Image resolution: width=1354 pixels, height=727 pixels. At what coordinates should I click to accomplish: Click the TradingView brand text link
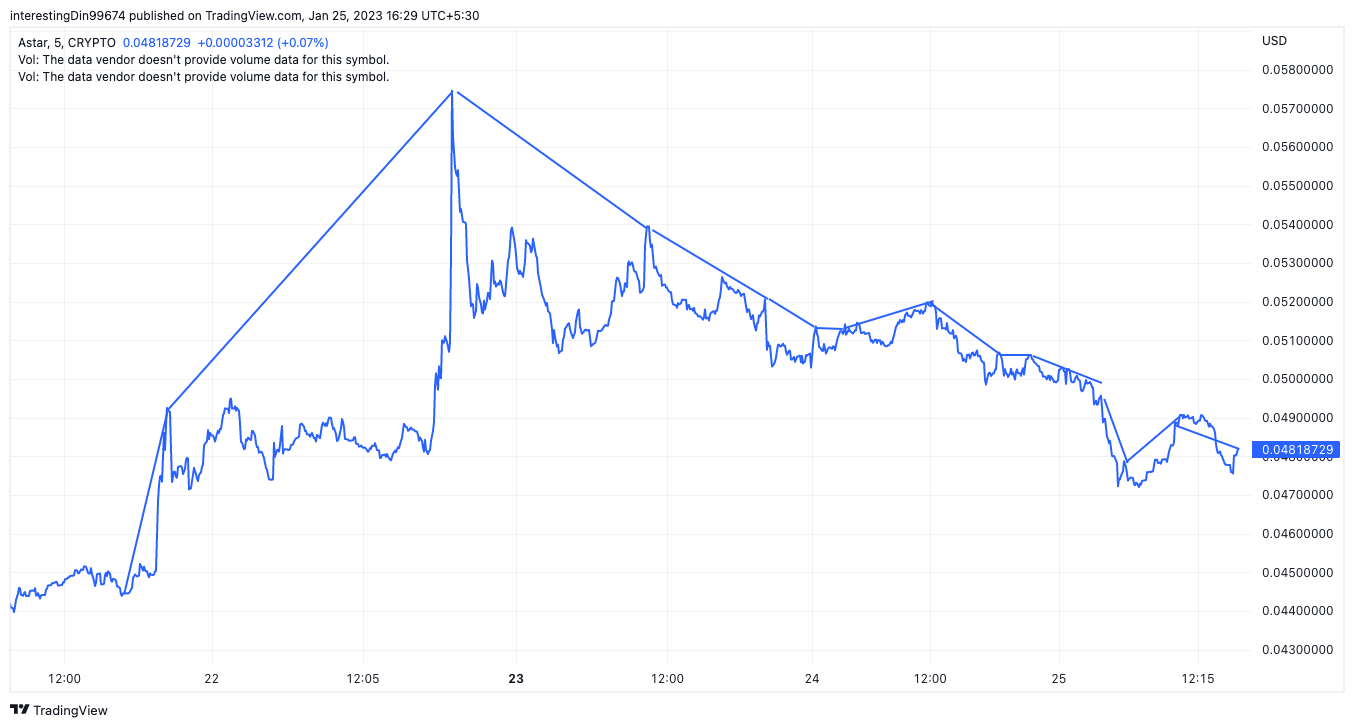[70, 710]
